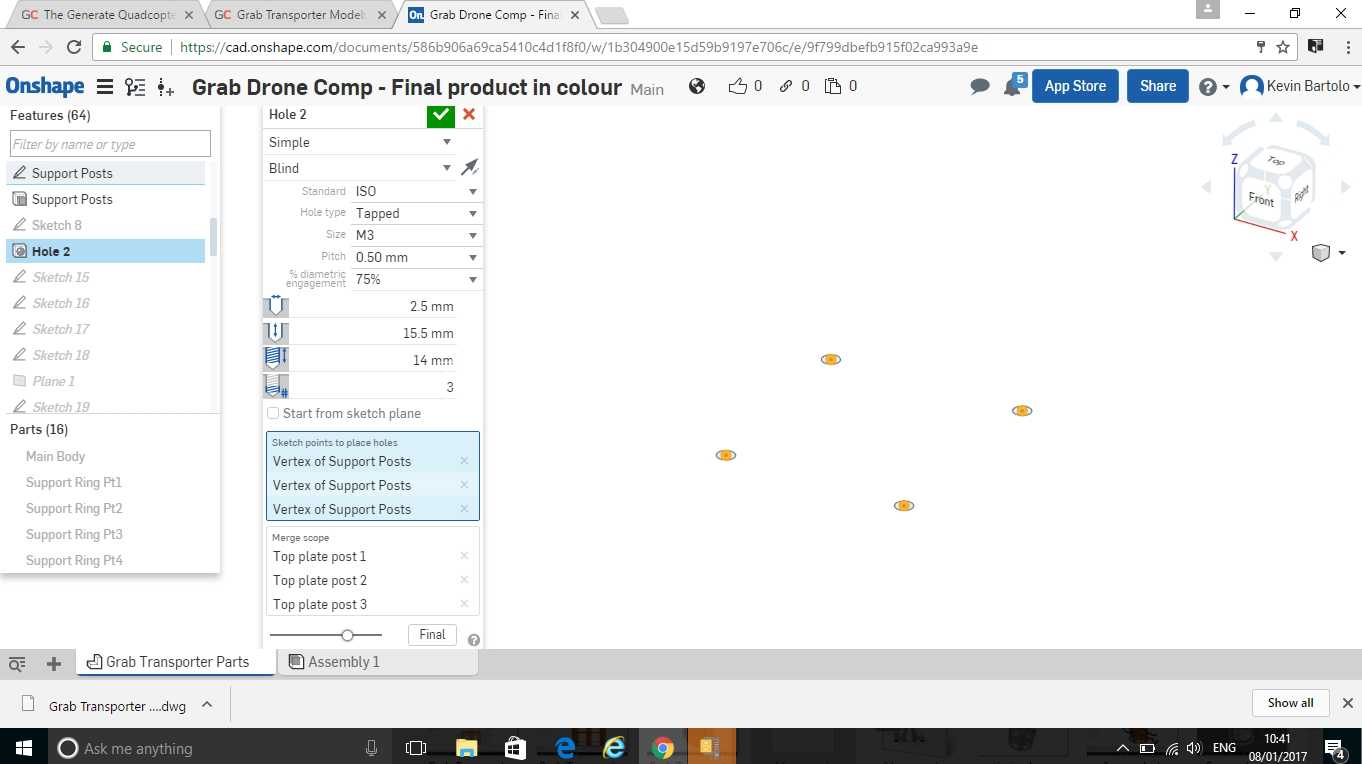Select Support Ring Pt2 part
This screenshot has height=764, width=1362.
pyautogui.click(x=74, y=508)
